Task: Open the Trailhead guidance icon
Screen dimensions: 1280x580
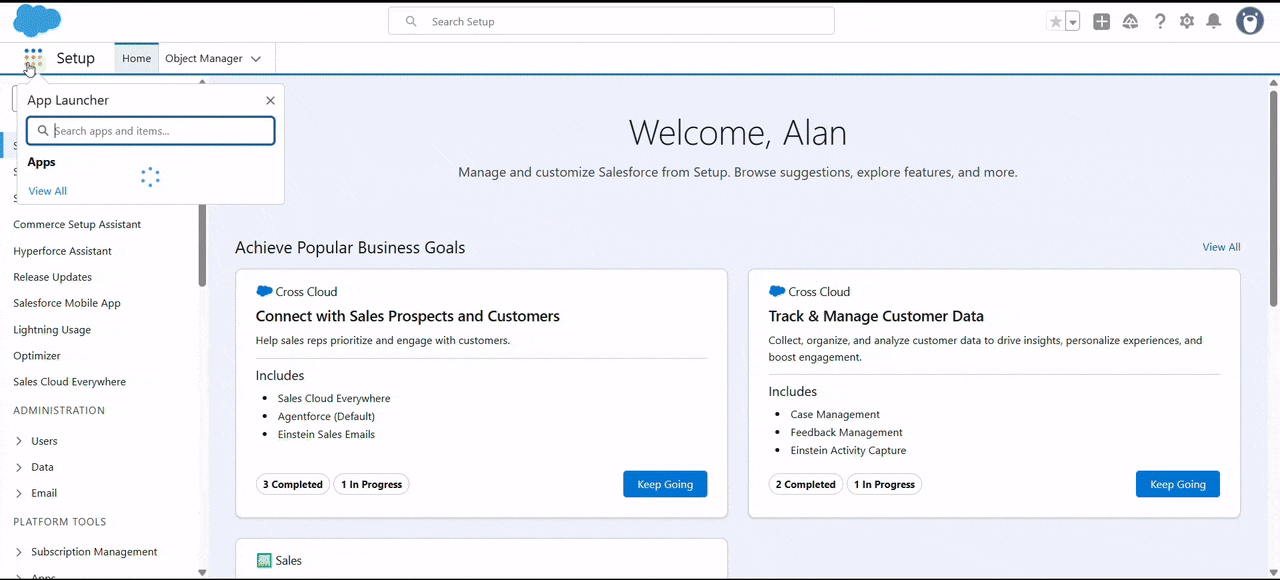Action: pyautogui.click(x=1130, y=22)
